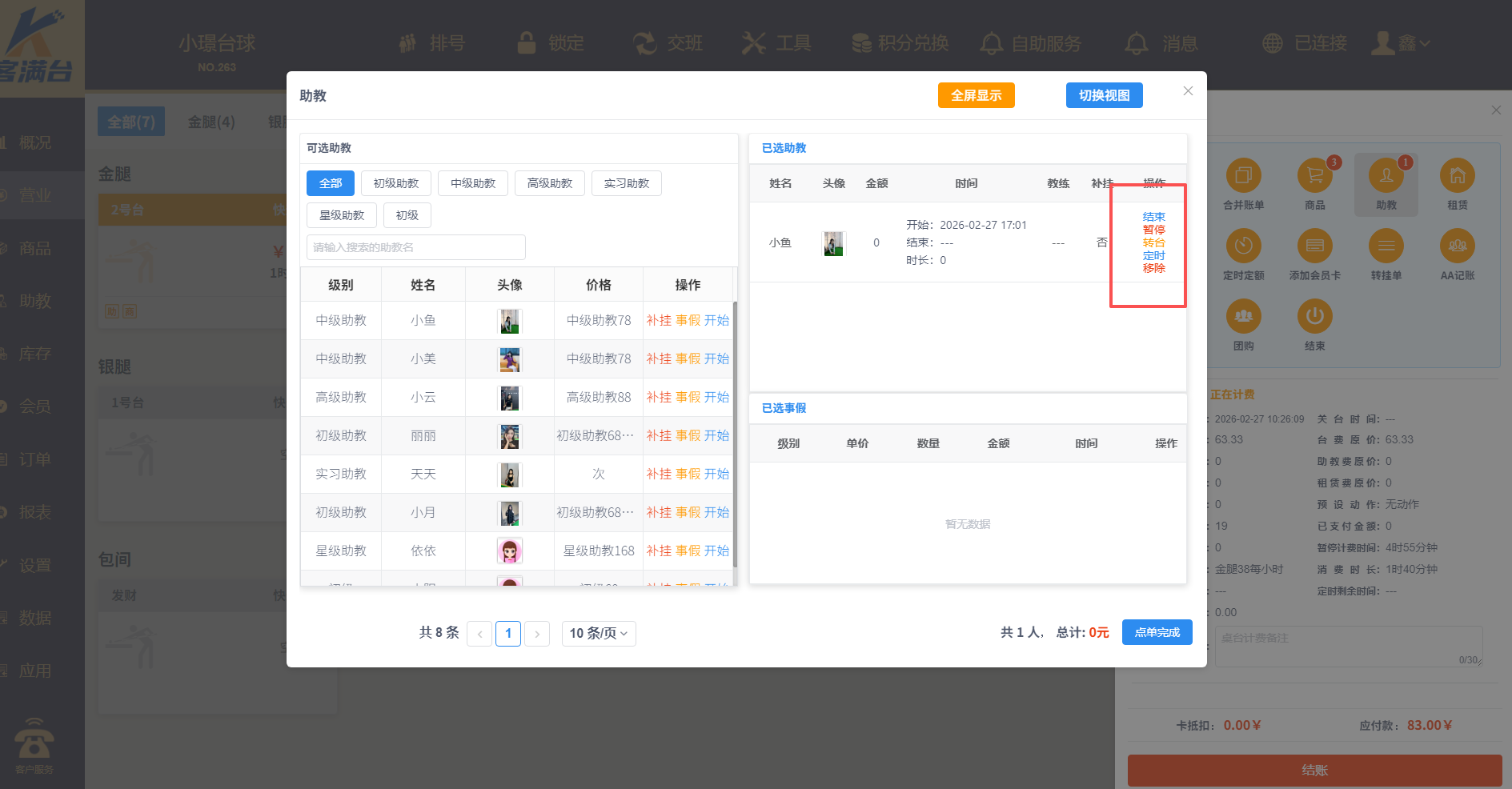Choose the 星级助教 filter option

point(341,215)
